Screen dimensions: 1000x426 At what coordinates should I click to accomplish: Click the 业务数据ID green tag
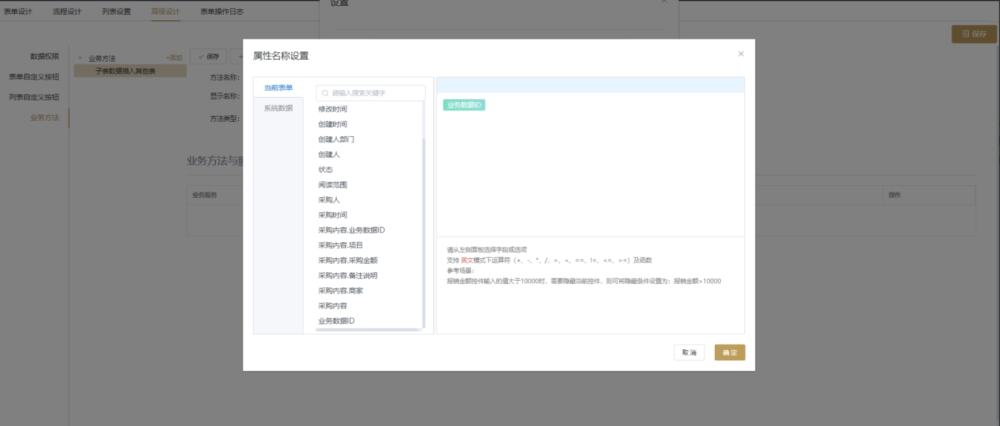click(x=464, y=105)
